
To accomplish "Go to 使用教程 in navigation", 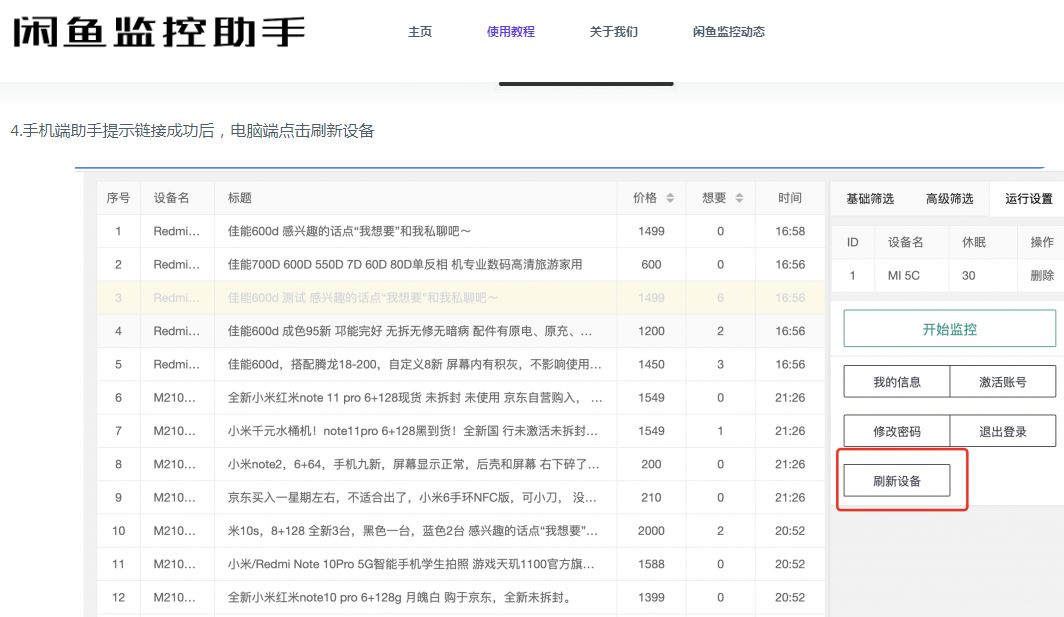I will (x=511, y=32).
